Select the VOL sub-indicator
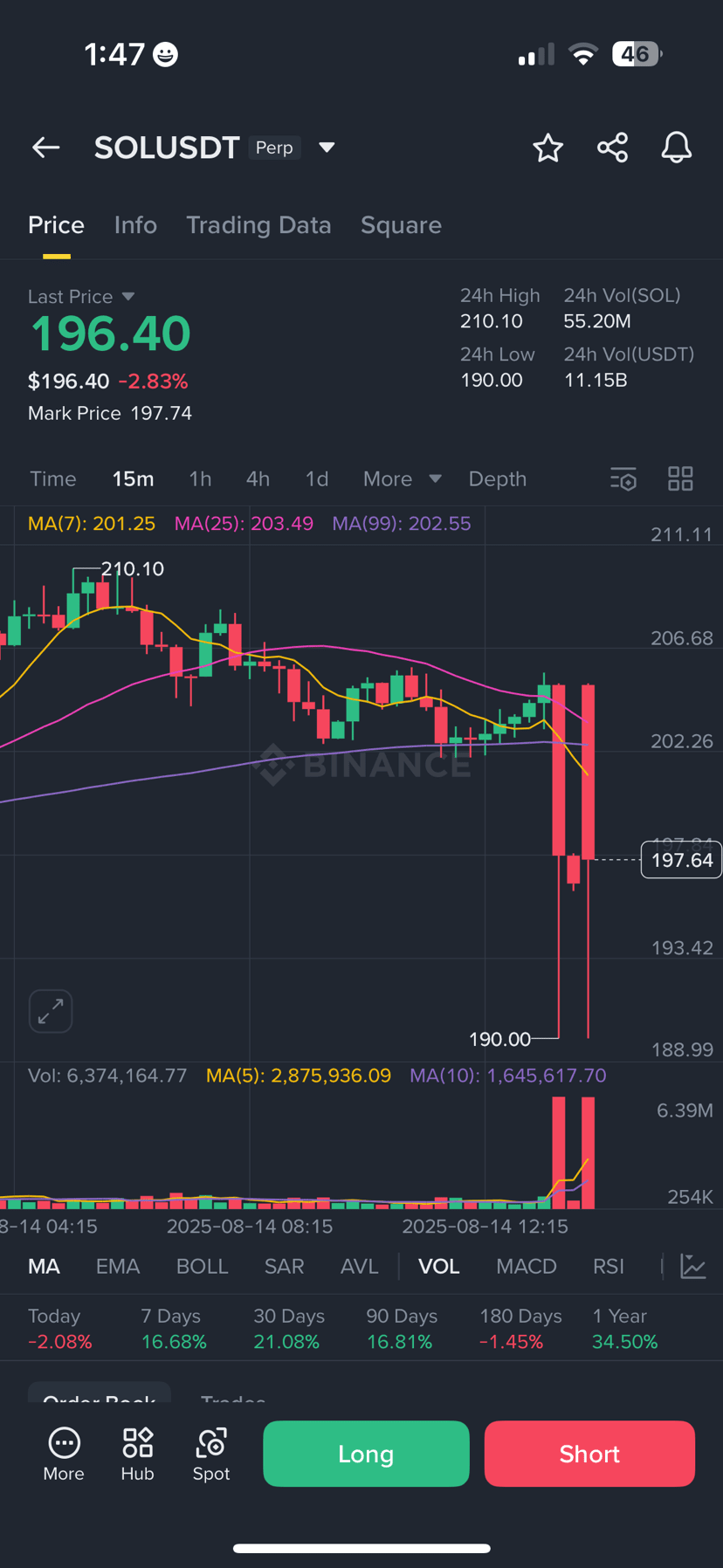The width and height of the screenshot is (723, 1568). (438, 1266)
